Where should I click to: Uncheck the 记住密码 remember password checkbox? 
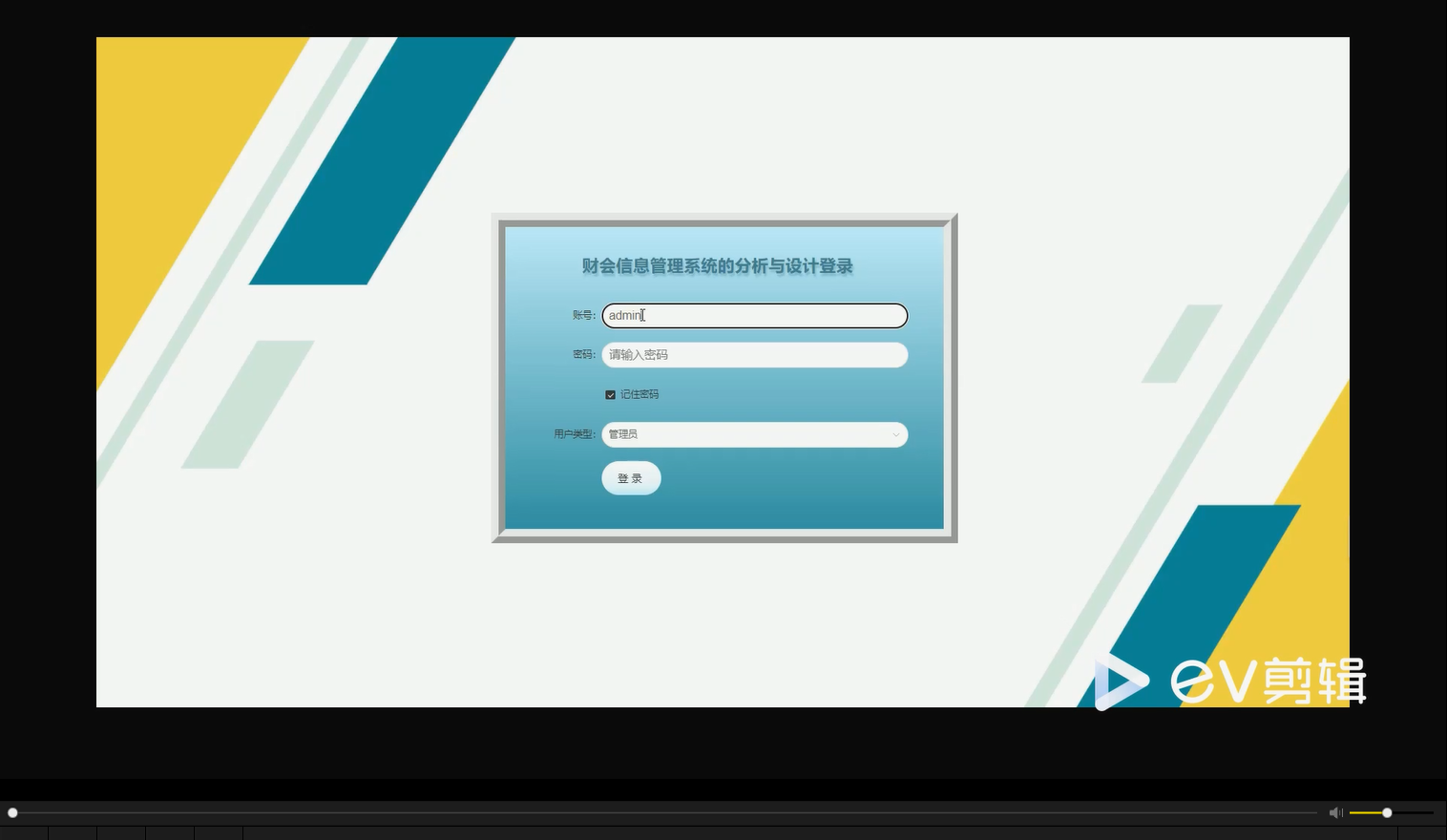coord(611,394)
